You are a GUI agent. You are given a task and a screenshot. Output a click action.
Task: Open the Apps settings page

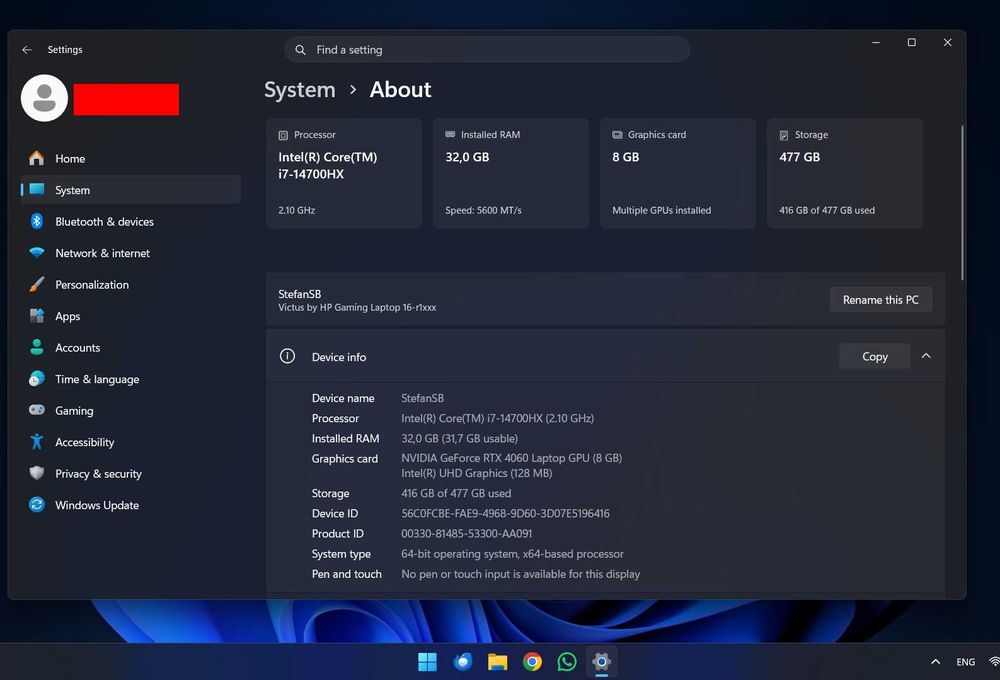tap(131, 316)
